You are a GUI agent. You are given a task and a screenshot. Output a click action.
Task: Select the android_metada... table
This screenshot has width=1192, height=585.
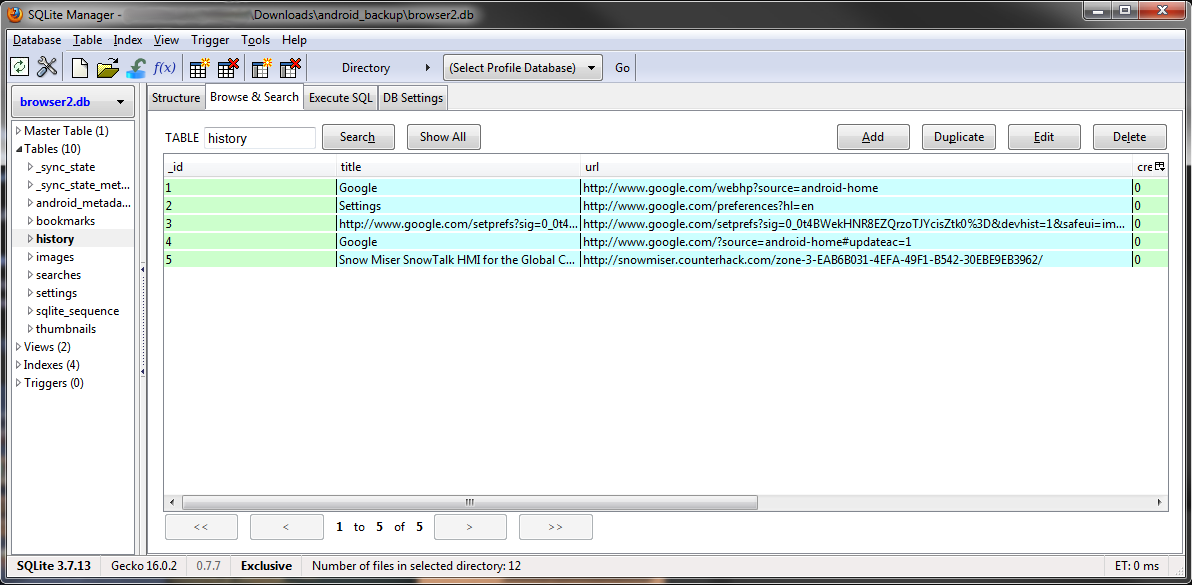pos(84,203)
